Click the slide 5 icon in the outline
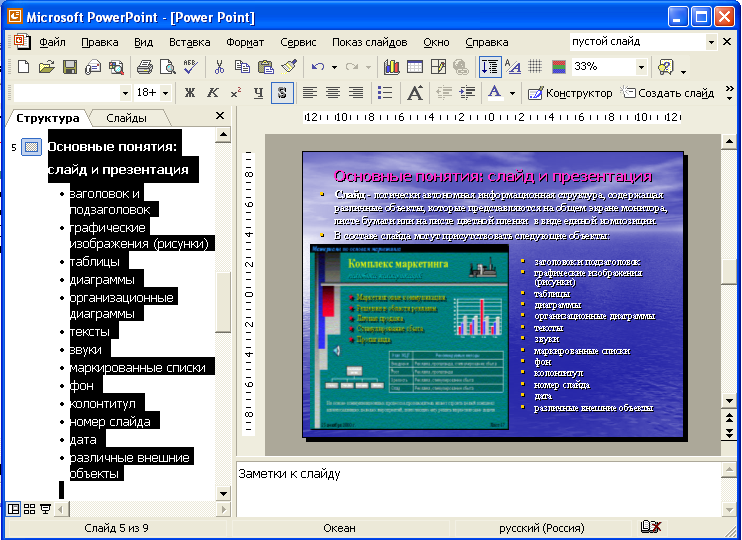The width and height of the screenshot is (742, 540). (x=32, y=147)
